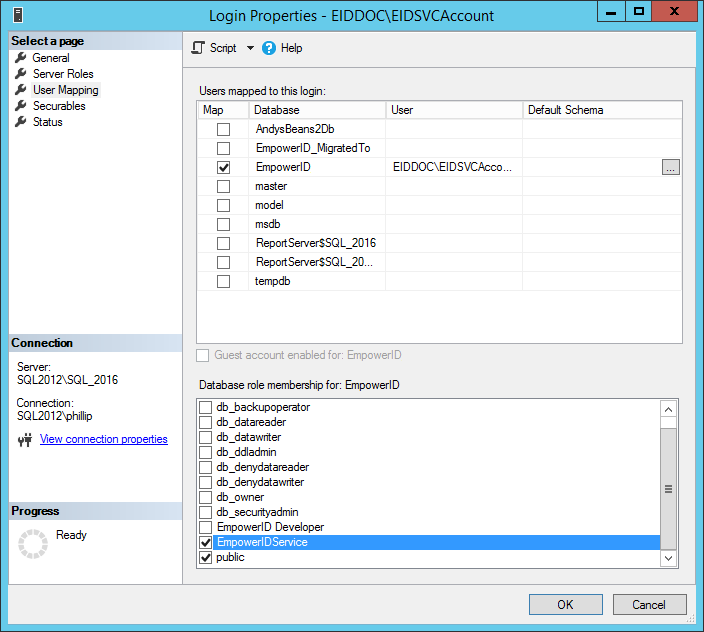Click the Script toolbar icon

pyautogui.click(x=198, y=48)
